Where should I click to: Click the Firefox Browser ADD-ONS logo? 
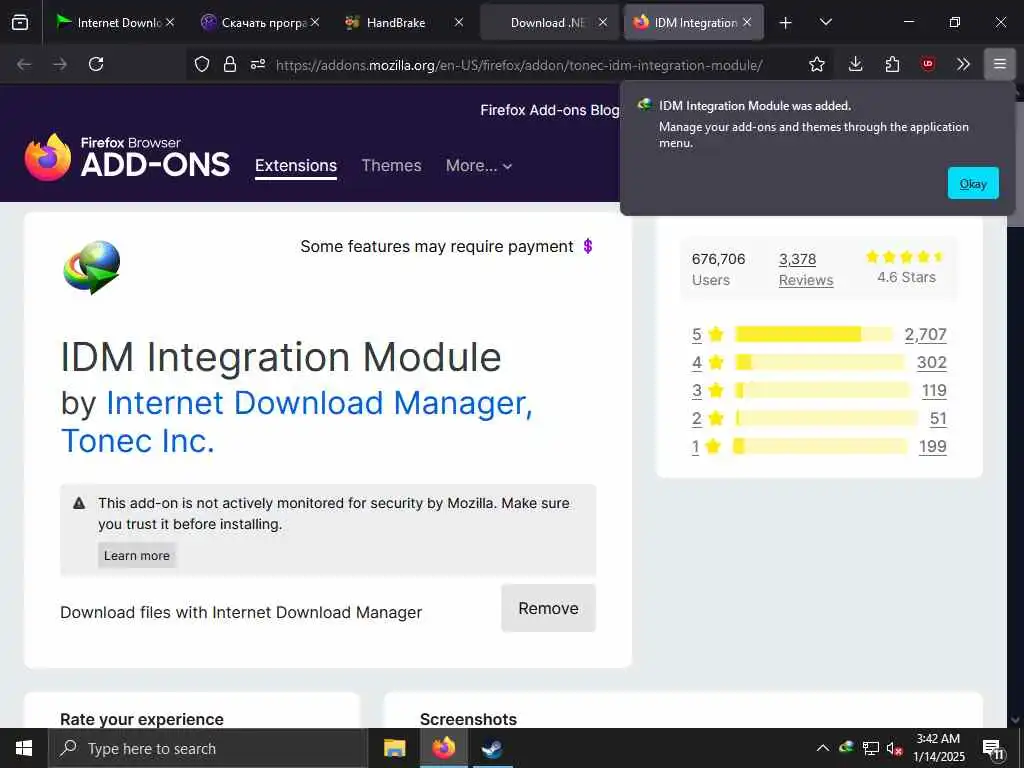coord(127,157)
